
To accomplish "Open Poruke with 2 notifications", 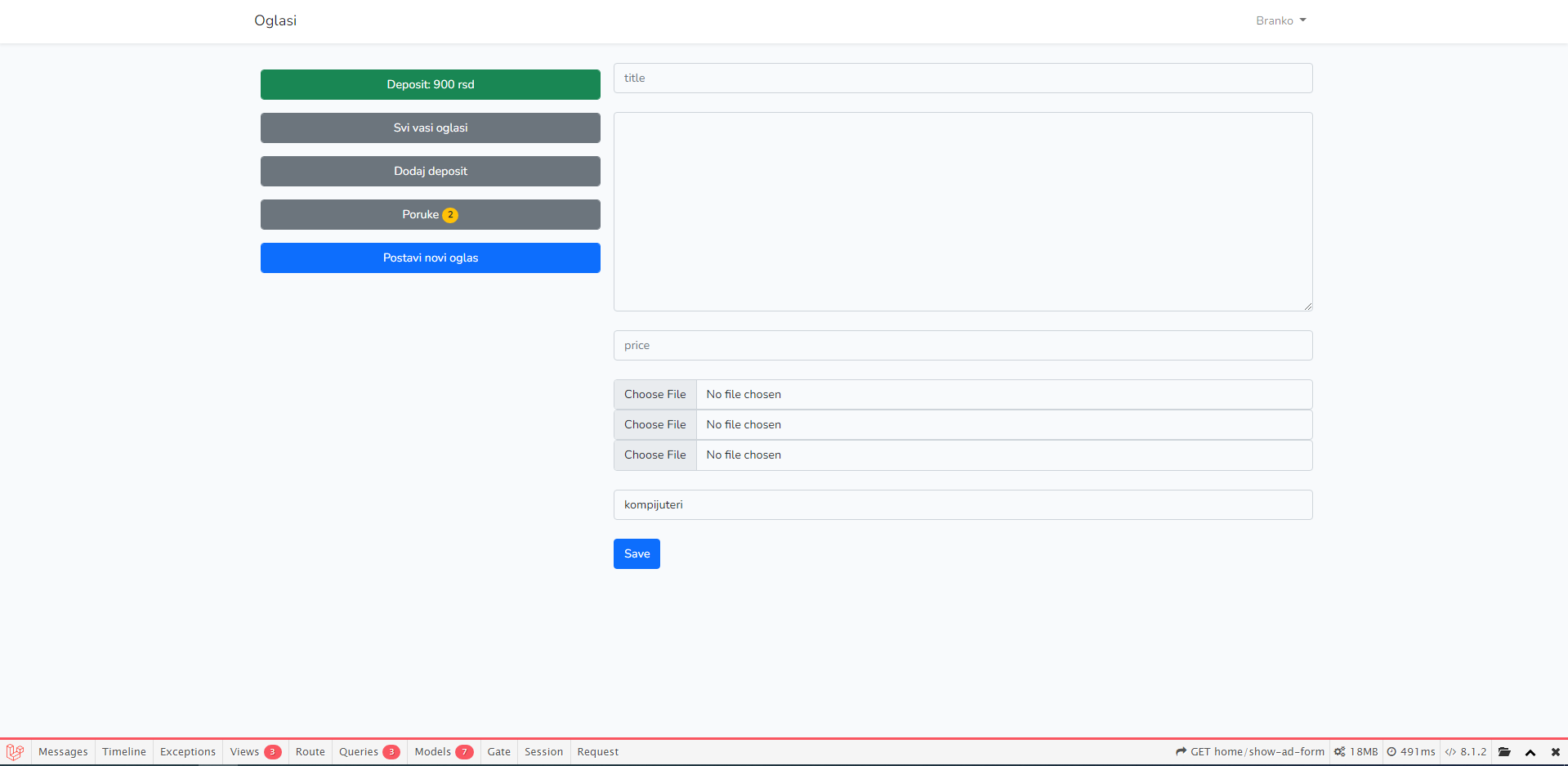I will (x=430, y=214).
